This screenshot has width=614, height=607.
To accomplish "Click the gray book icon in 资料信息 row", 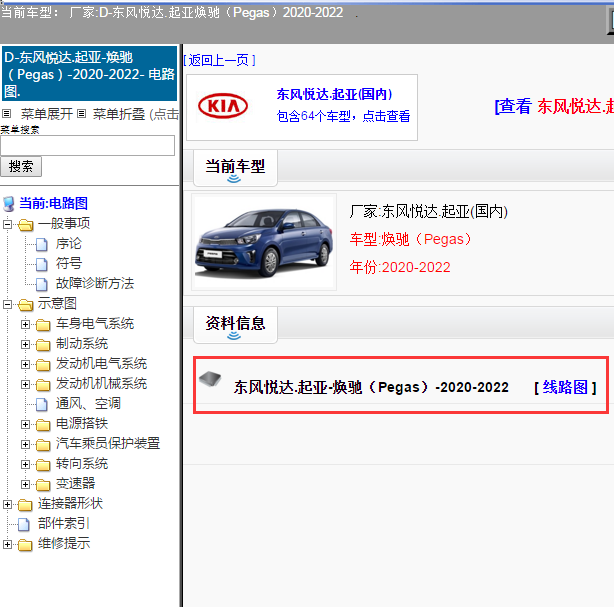I will (210, 379).
